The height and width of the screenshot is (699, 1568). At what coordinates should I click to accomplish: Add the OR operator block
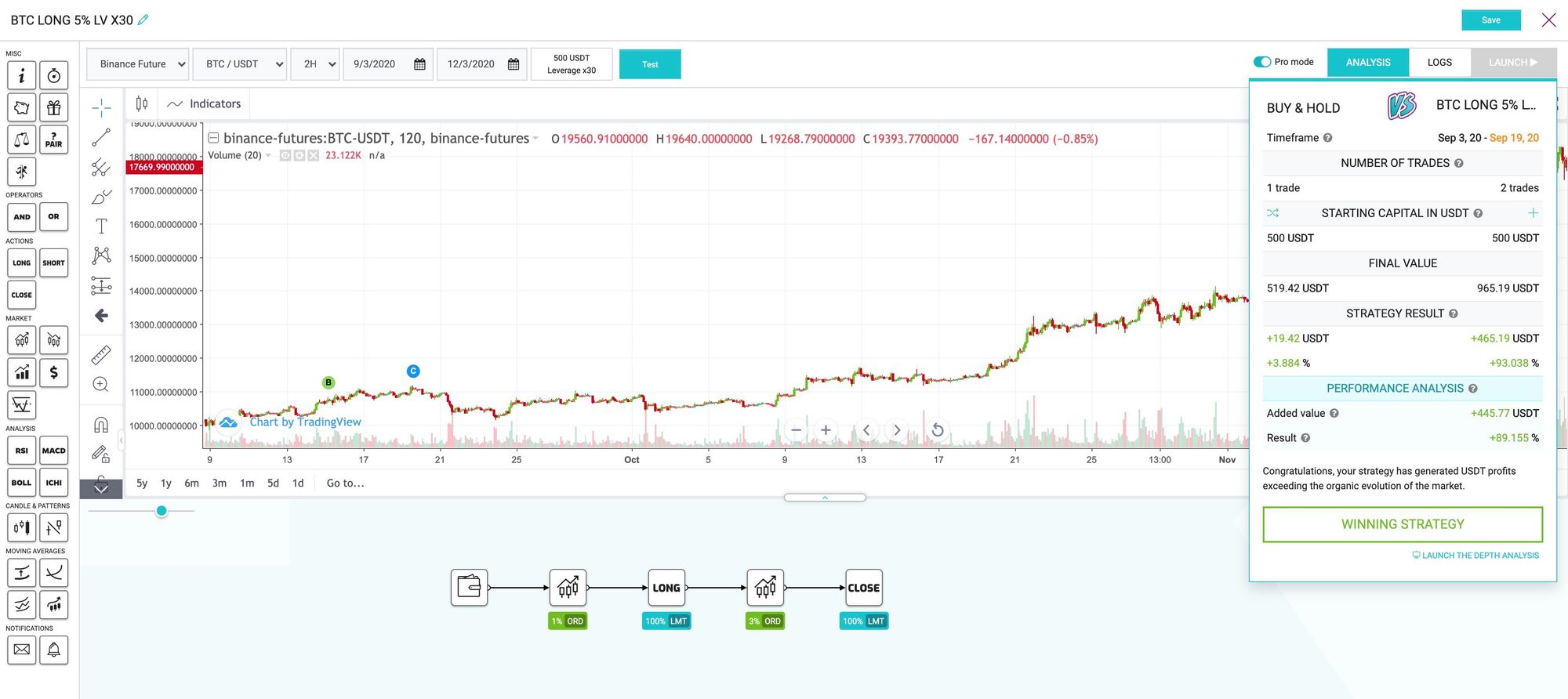(x=54, y=217)
